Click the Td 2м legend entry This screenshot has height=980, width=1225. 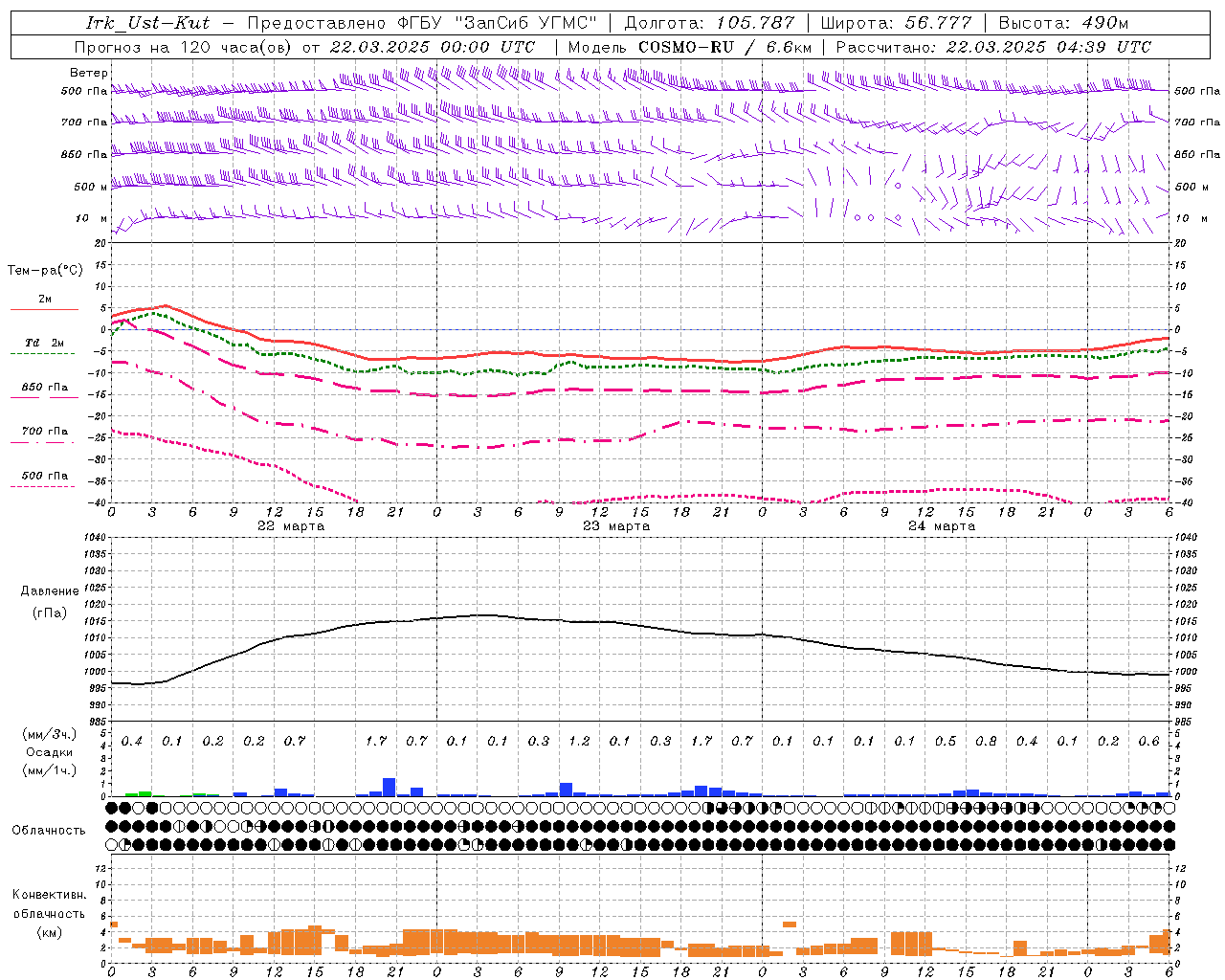point(44,346)
